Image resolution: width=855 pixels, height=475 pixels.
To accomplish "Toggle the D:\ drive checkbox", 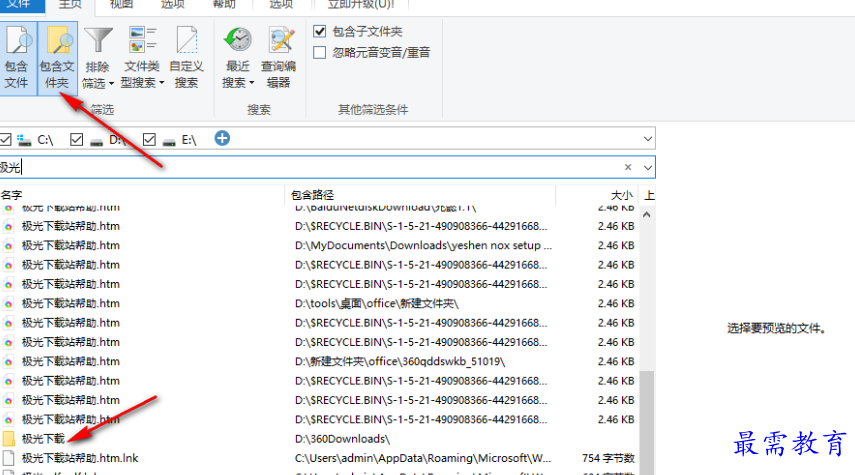I will 76,140.
